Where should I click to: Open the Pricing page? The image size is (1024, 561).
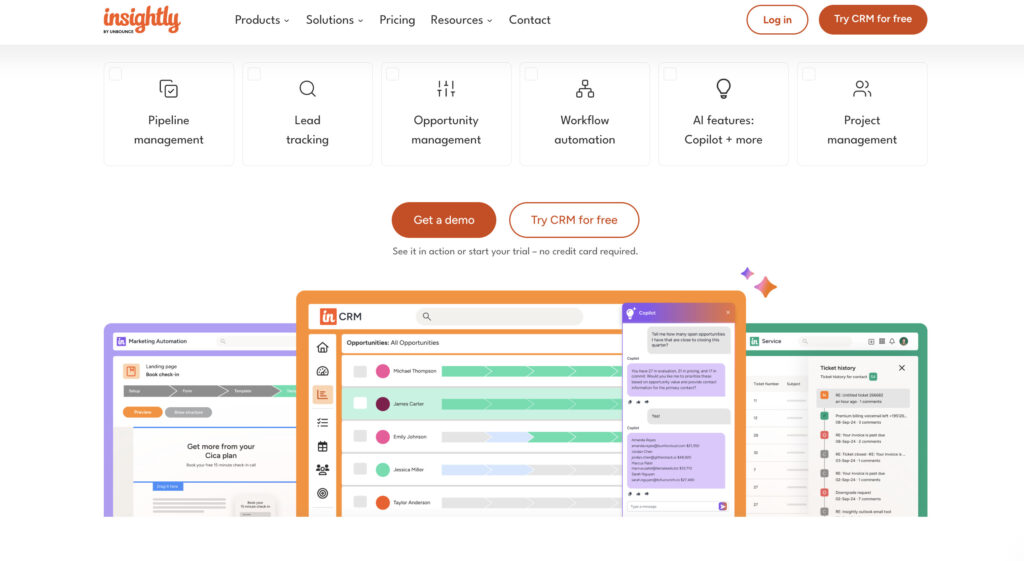point(397,20)
